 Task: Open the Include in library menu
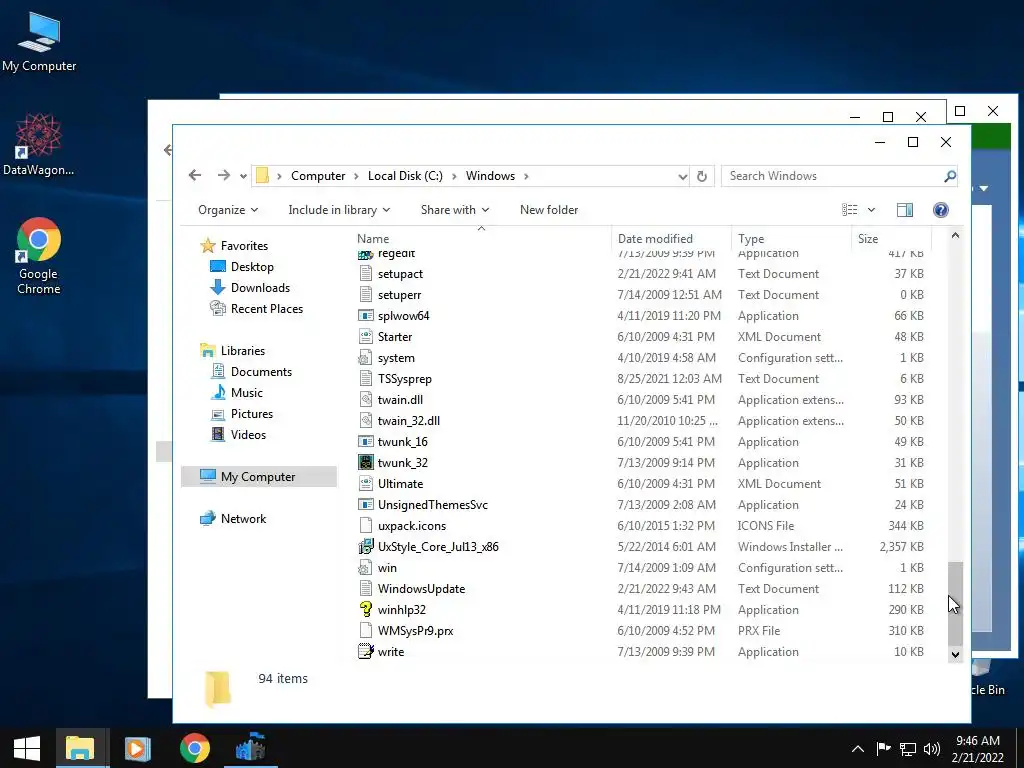point(339,210)
